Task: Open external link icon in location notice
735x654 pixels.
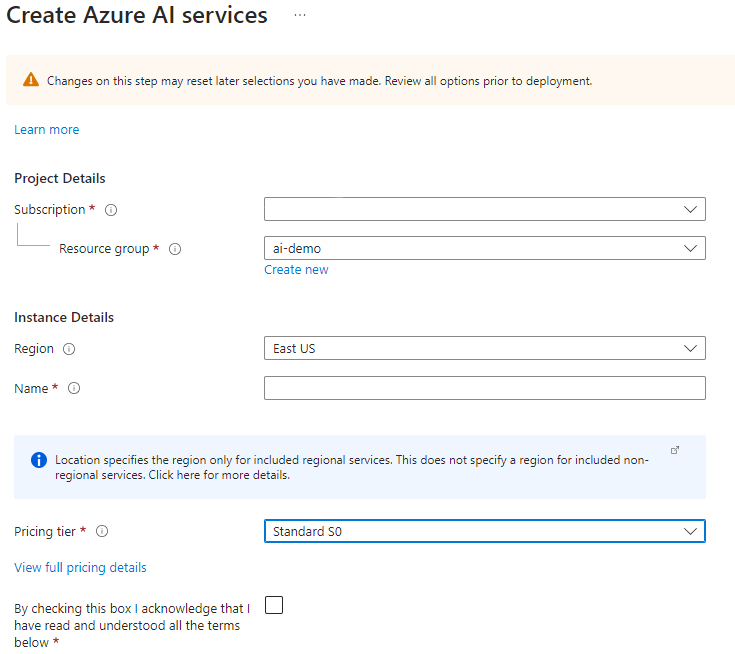Action: (x=675, y=450)
